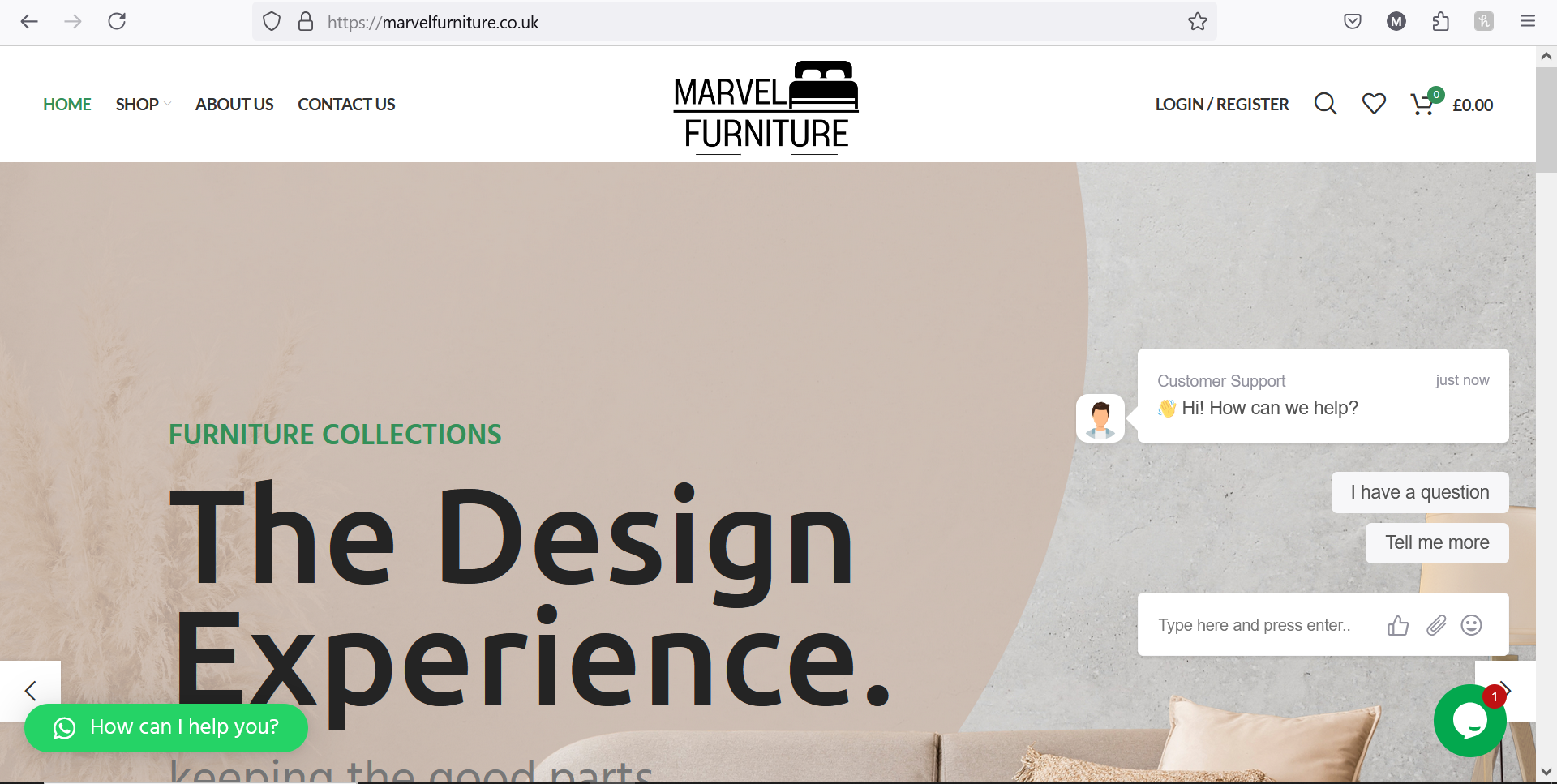The image size is (1557, 784).
Task: Select 'I have a question' reply
Action: click(x=1420, y=492)
